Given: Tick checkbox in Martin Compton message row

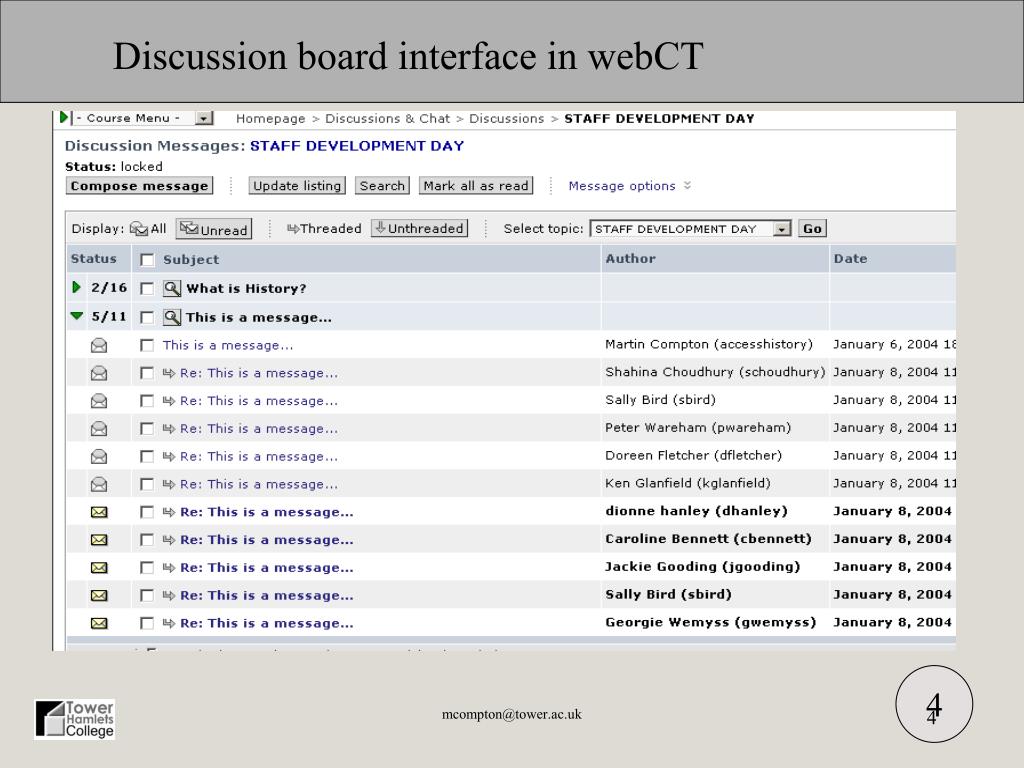Looking at the screenshot, I should coord(148,345).
